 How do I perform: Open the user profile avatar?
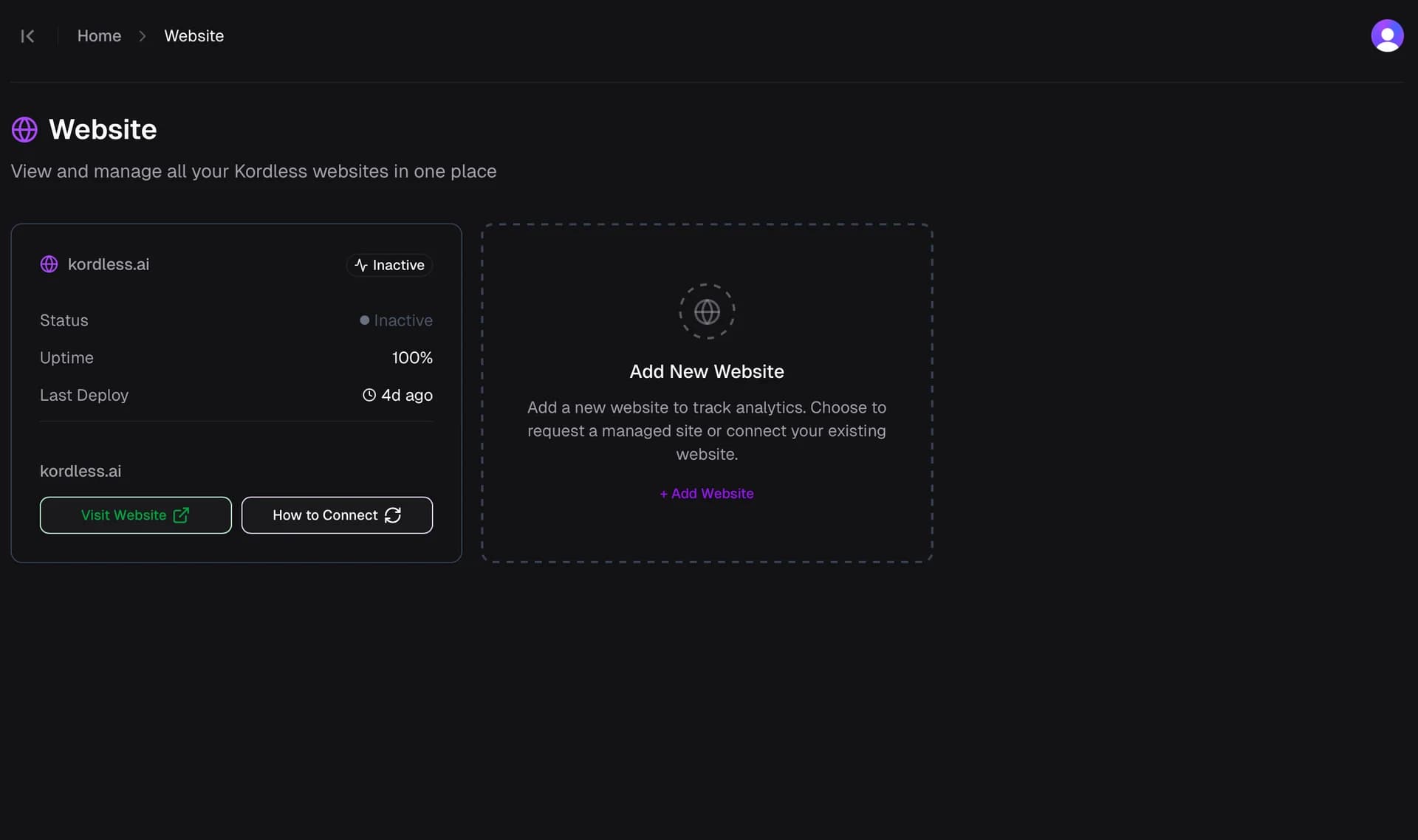[x=1387, y=35]
